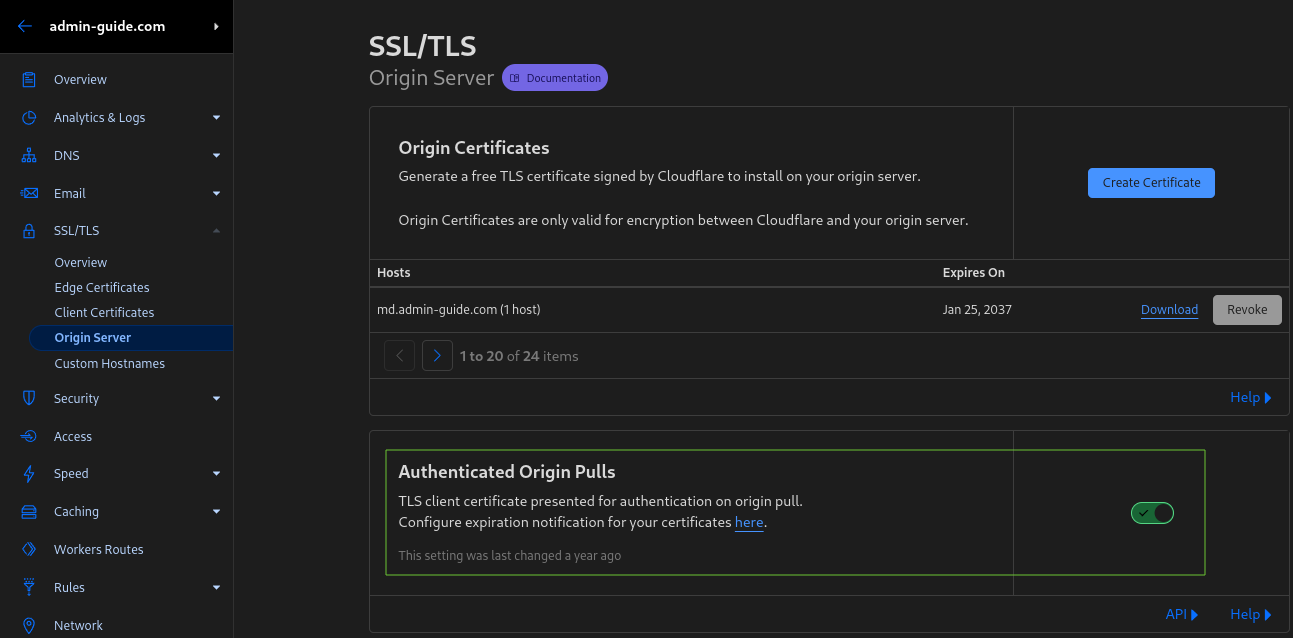1293x638 pixels.
Task: Open Edge Certificates in the sidebar
Action: 104,287
